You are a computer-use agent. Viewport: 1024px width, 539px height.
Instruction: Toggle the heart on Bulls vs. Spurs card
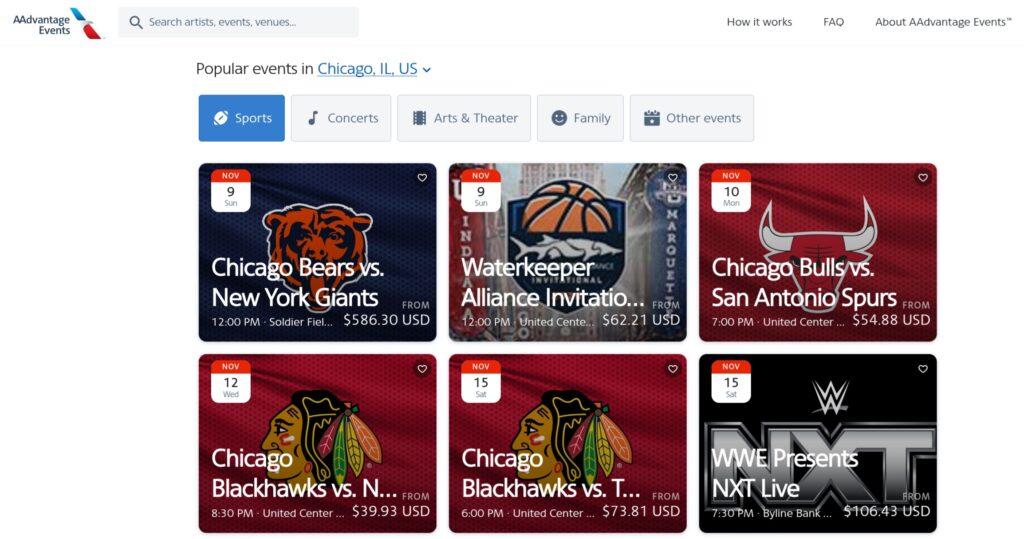923,178
